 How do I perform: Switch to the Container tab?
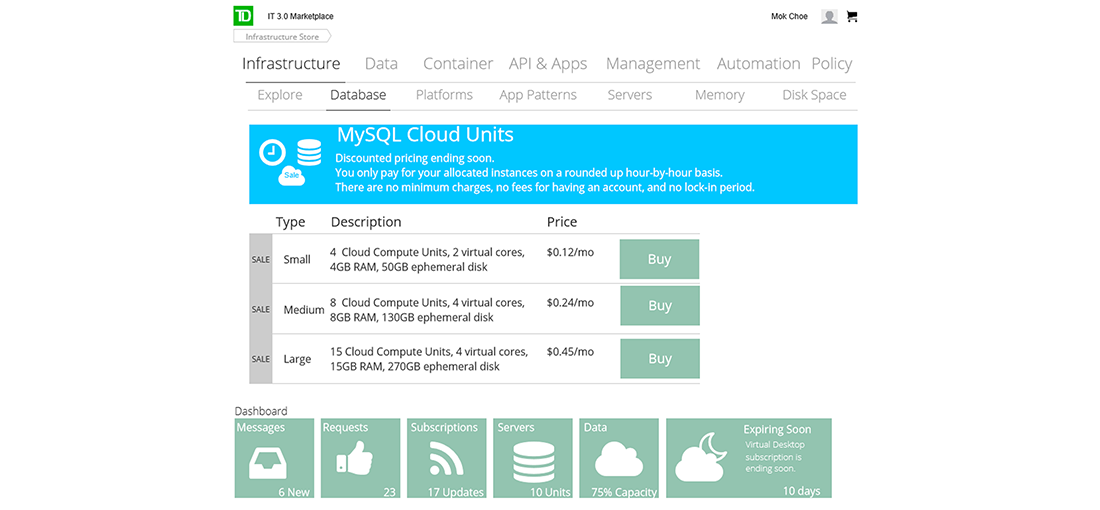(458, 64)
